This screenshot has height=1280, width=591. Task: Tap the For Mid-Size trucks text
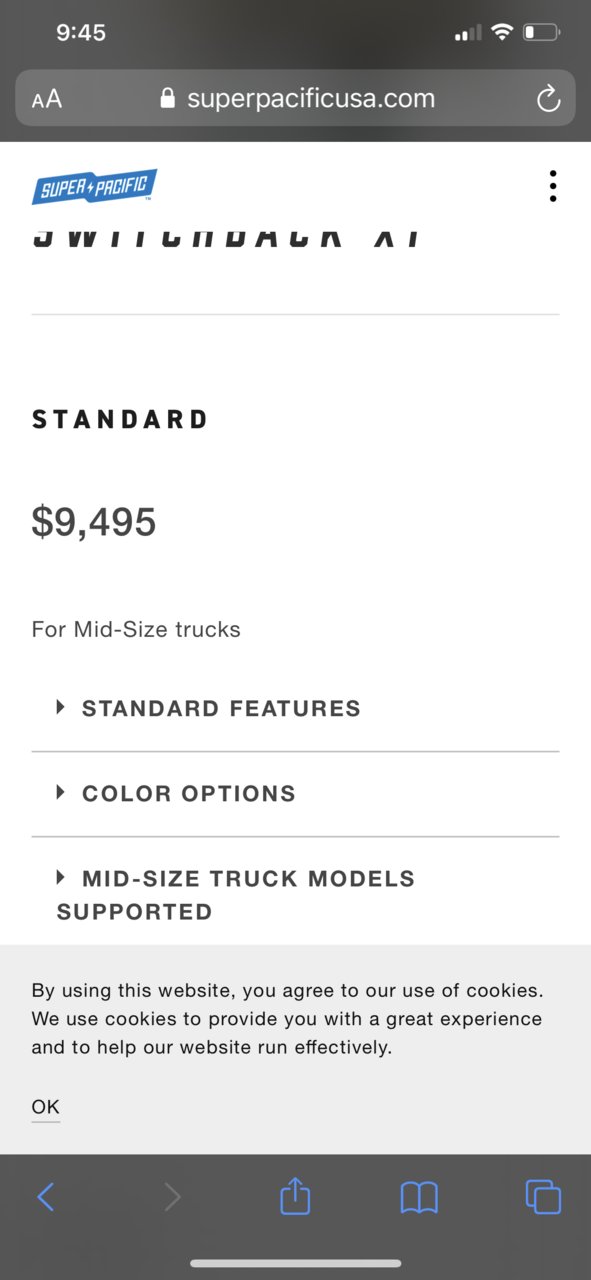tap(136, 630)
